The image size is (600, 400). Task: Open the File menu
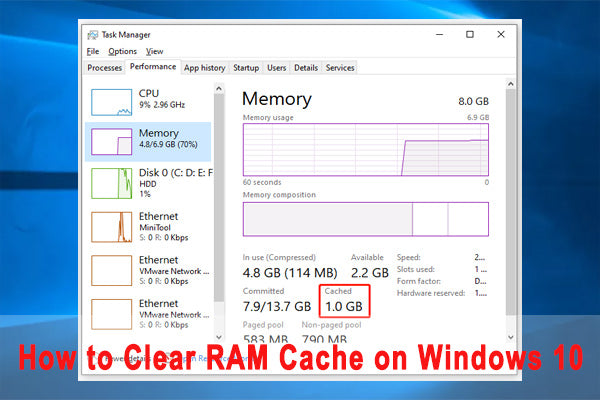point(93,51)
